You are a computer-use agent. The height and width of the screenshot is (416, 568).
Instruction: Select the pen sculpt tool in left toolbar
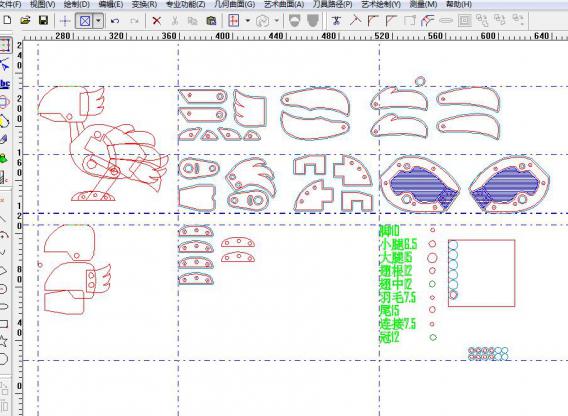(4, 139)
